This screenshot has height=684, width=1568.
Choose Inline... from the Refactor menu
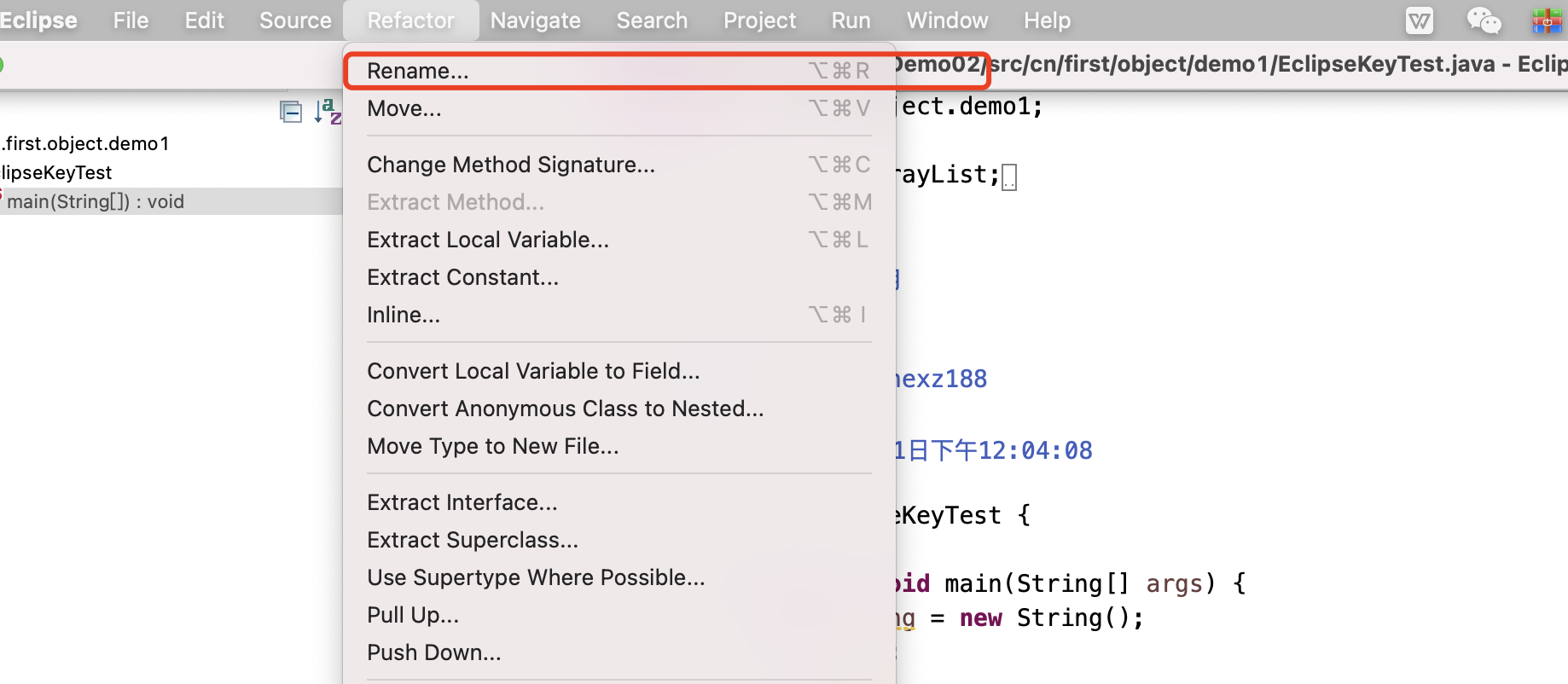point(619,315)
